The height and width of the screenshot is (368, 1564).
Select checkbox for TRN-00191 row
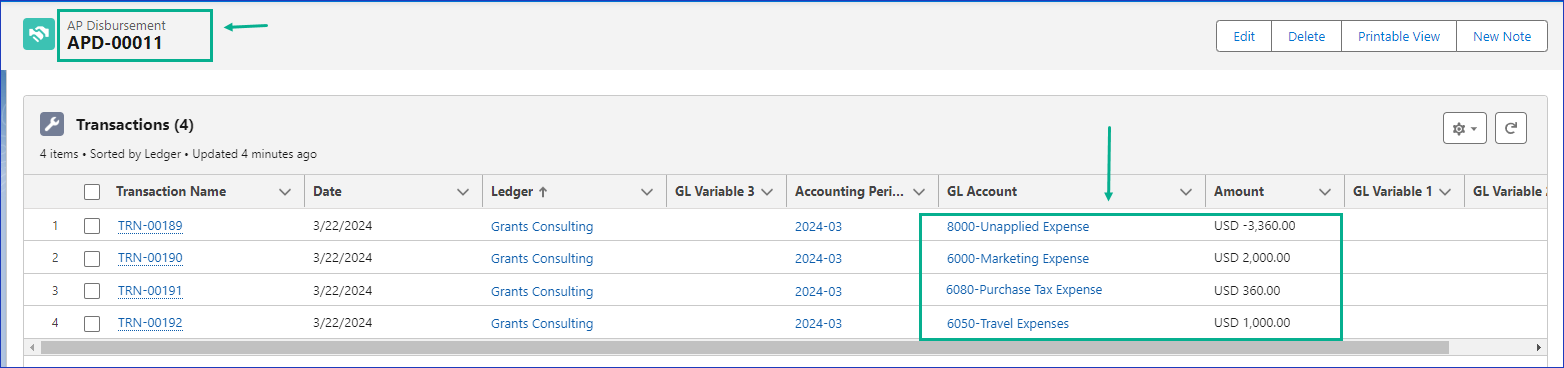92,291
